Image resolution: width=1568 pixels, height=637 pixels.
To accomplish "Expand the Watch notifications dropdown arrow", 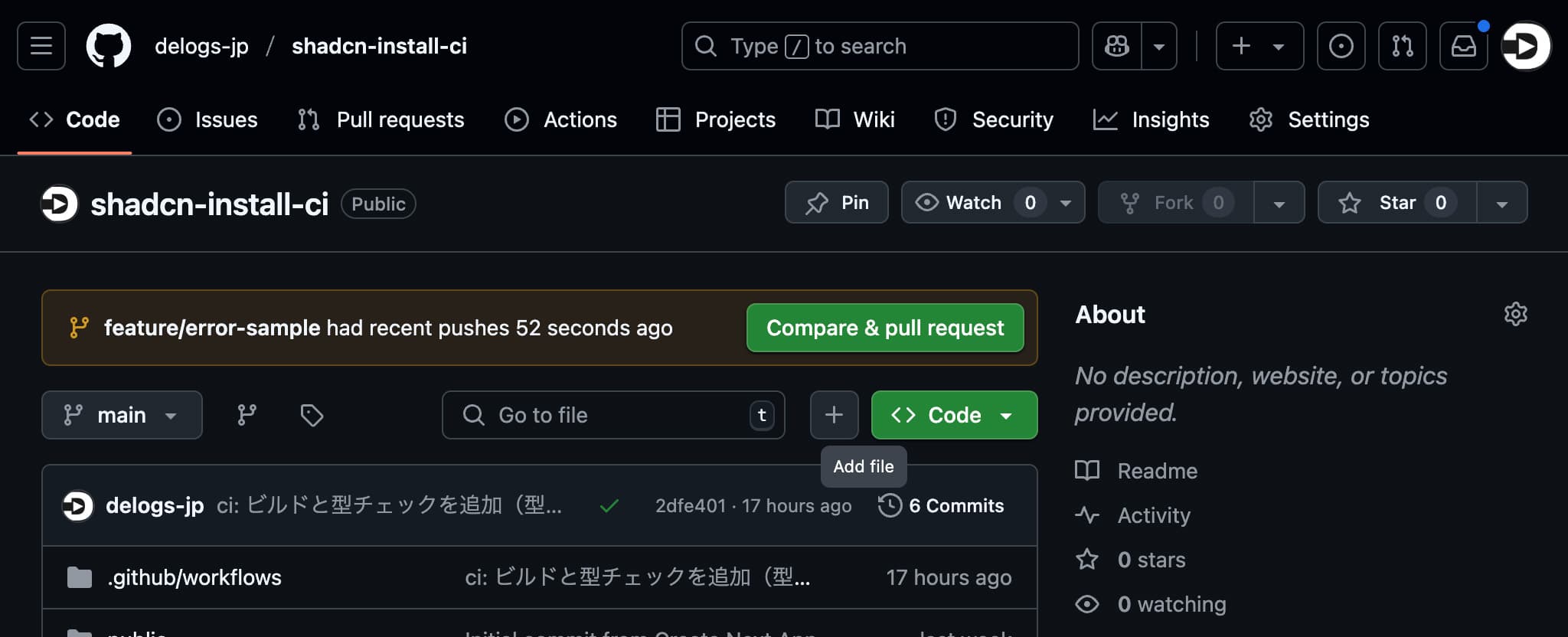I will [1066, 203].
